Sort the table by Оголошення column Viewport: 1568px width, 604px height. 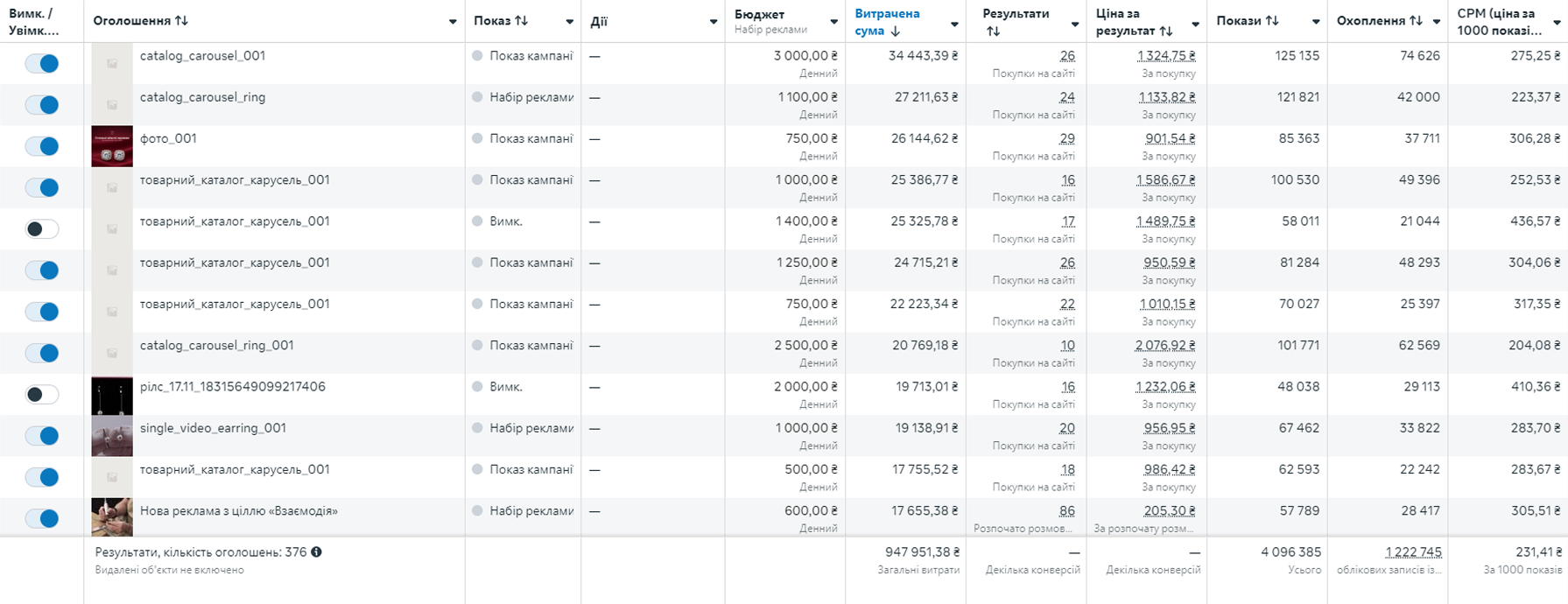pyautogui.click(x=181, y=21)
